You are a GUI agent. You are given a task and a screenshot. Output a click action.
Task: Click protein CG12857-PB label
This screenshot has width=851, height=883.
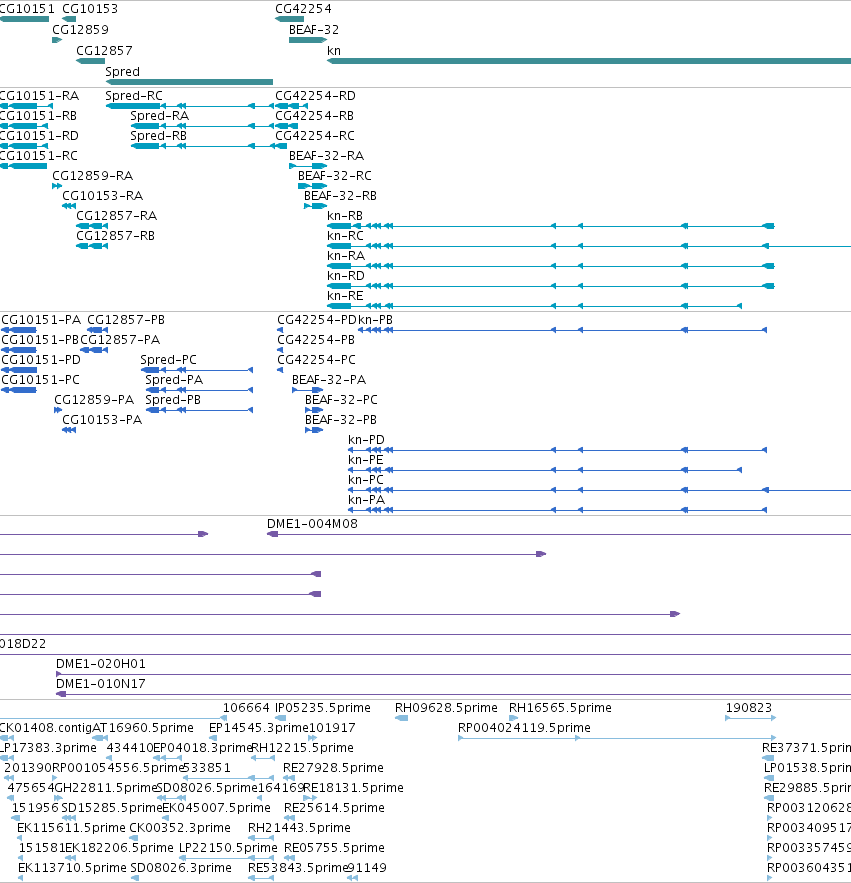point(126,320)
